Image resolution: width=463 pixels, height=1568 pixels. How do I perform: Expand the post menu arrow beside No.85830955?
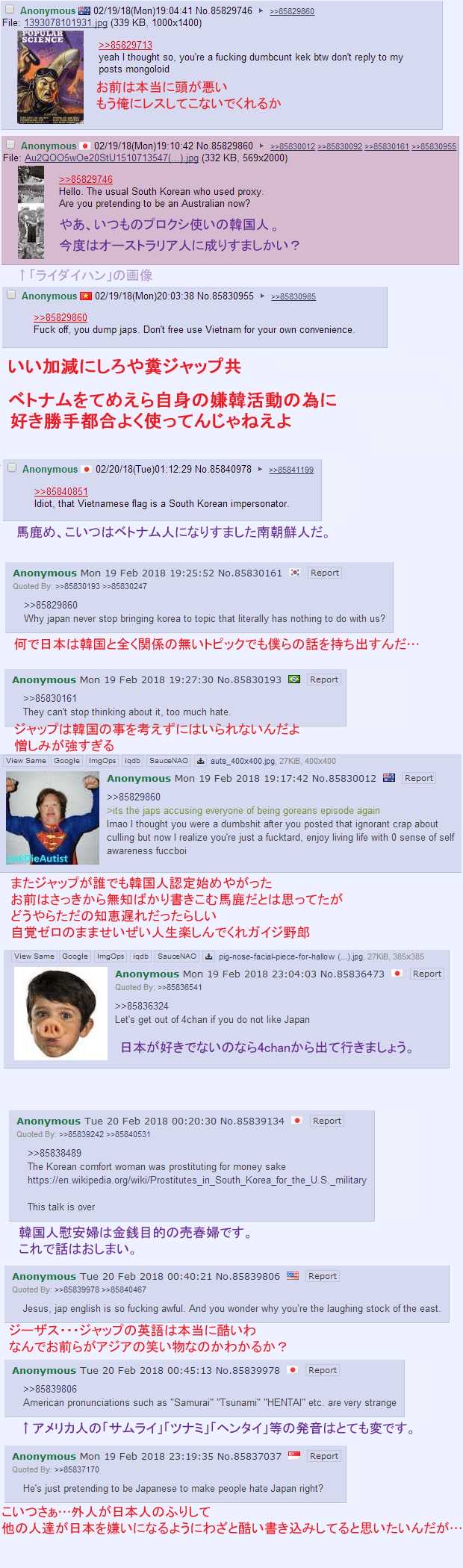262,296
